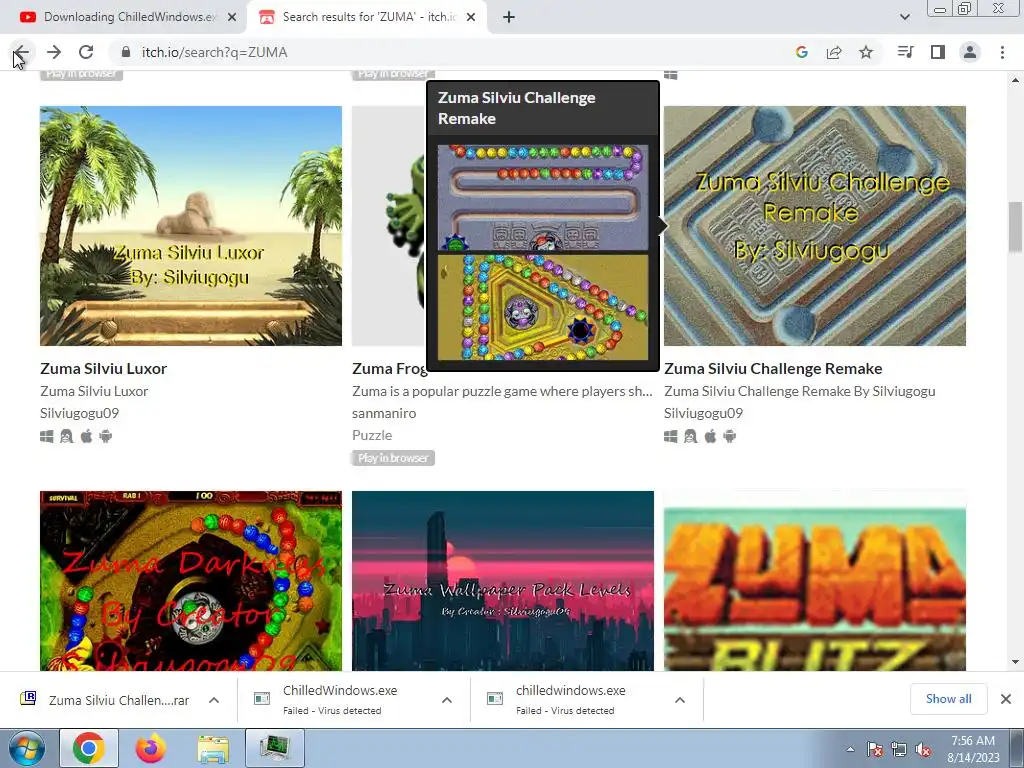Close the downloads bar

(1006, 699)
